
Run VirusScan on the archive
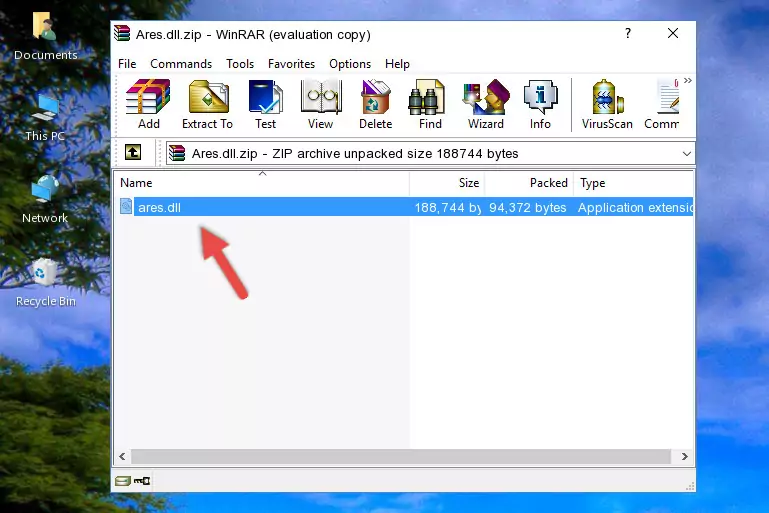point(607,104)
